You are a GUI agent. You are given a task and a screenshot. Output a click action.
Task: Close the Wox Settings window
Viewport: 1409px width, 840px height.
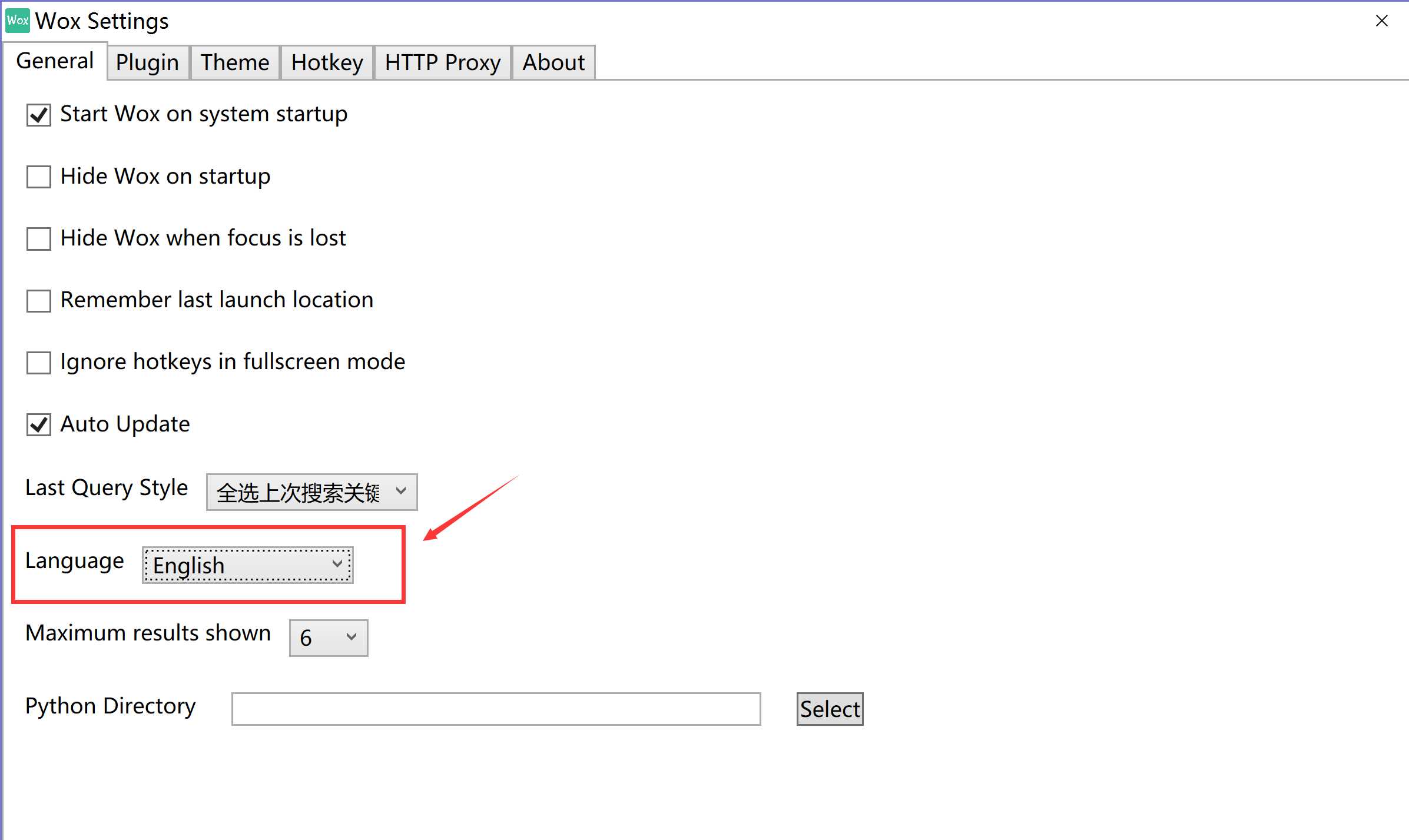[x=1382, y=21]
